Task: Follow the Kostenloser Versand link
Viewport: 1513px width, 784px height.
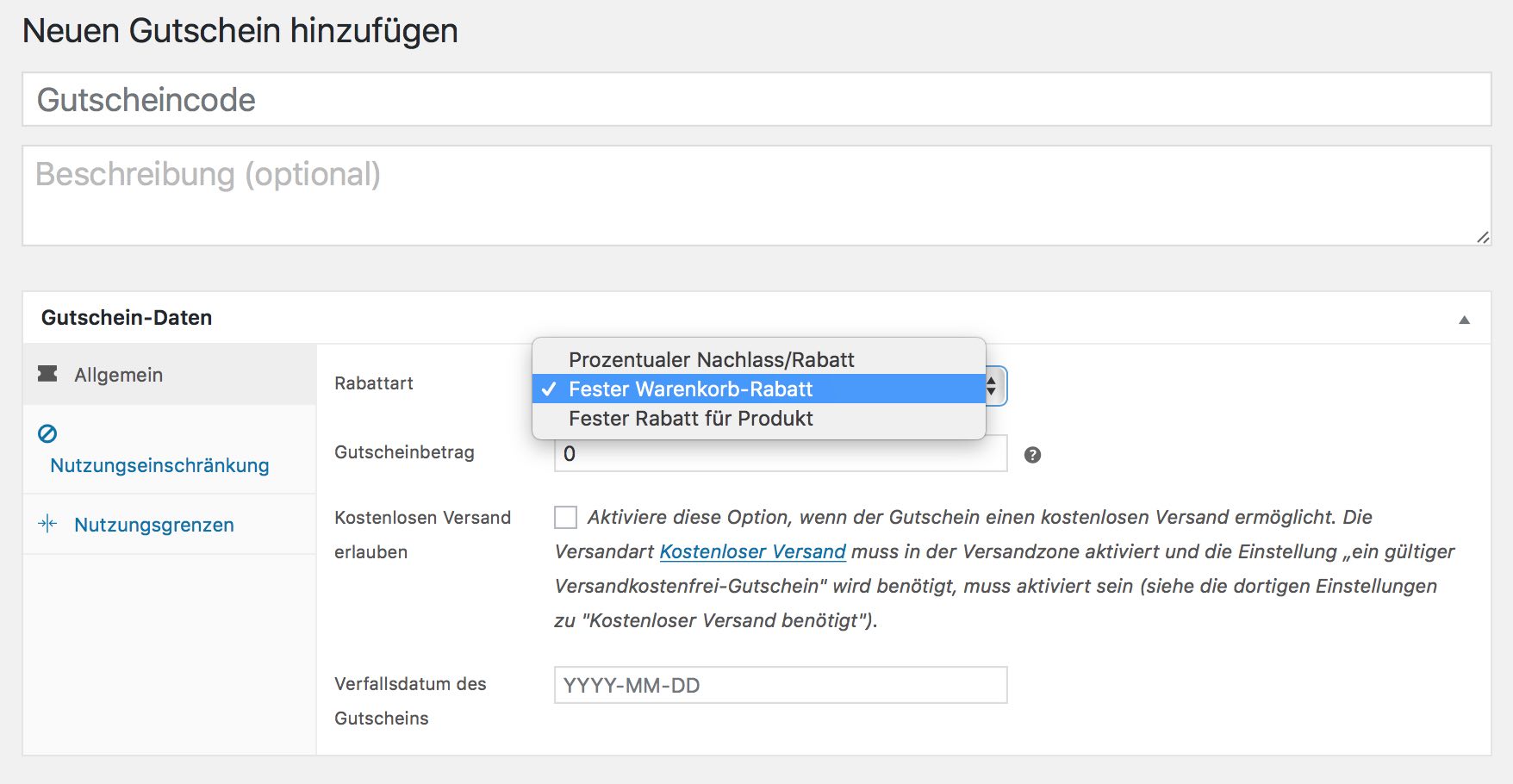Action: coord(752,551)
